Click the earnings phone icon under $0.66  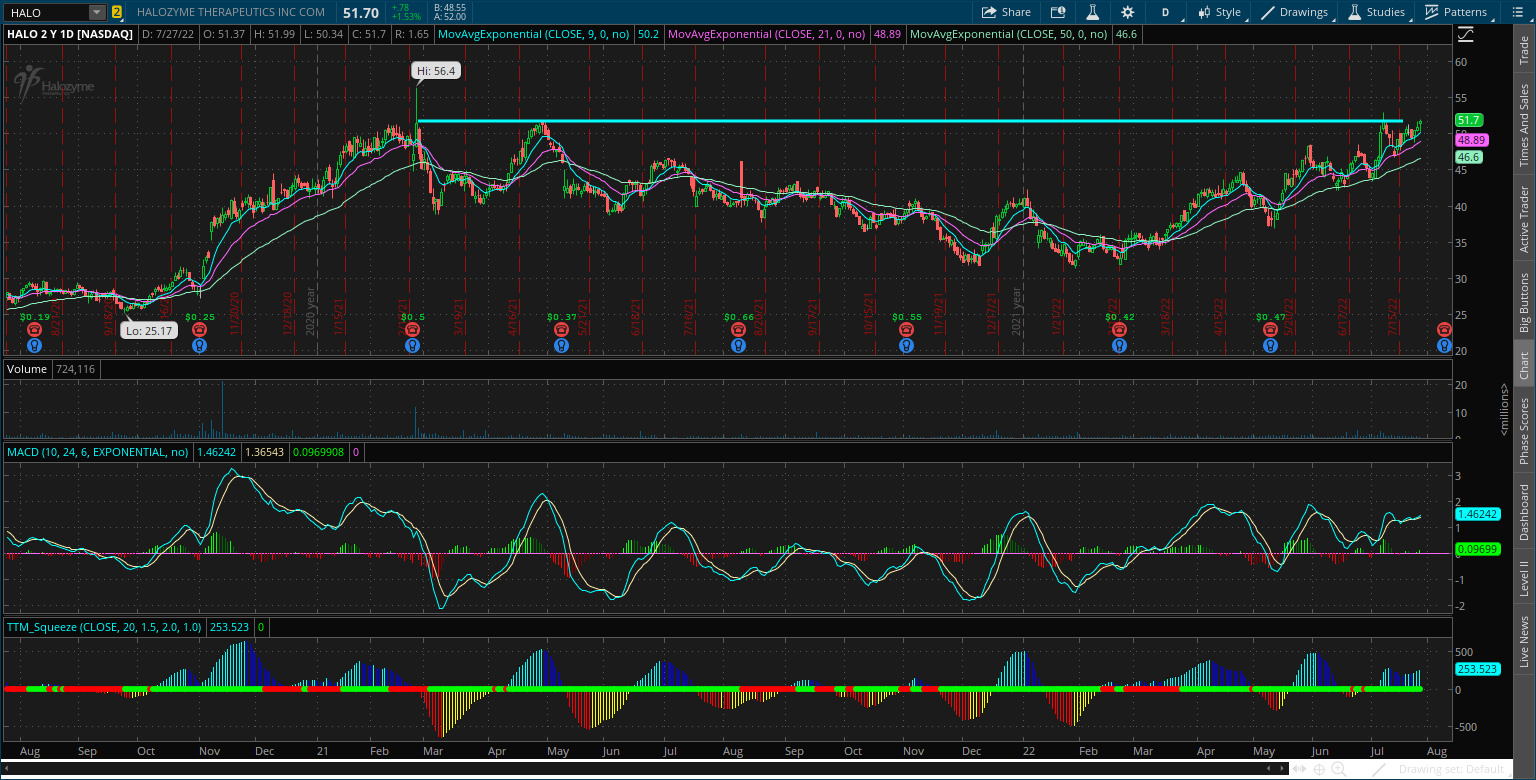pos(738,329)
